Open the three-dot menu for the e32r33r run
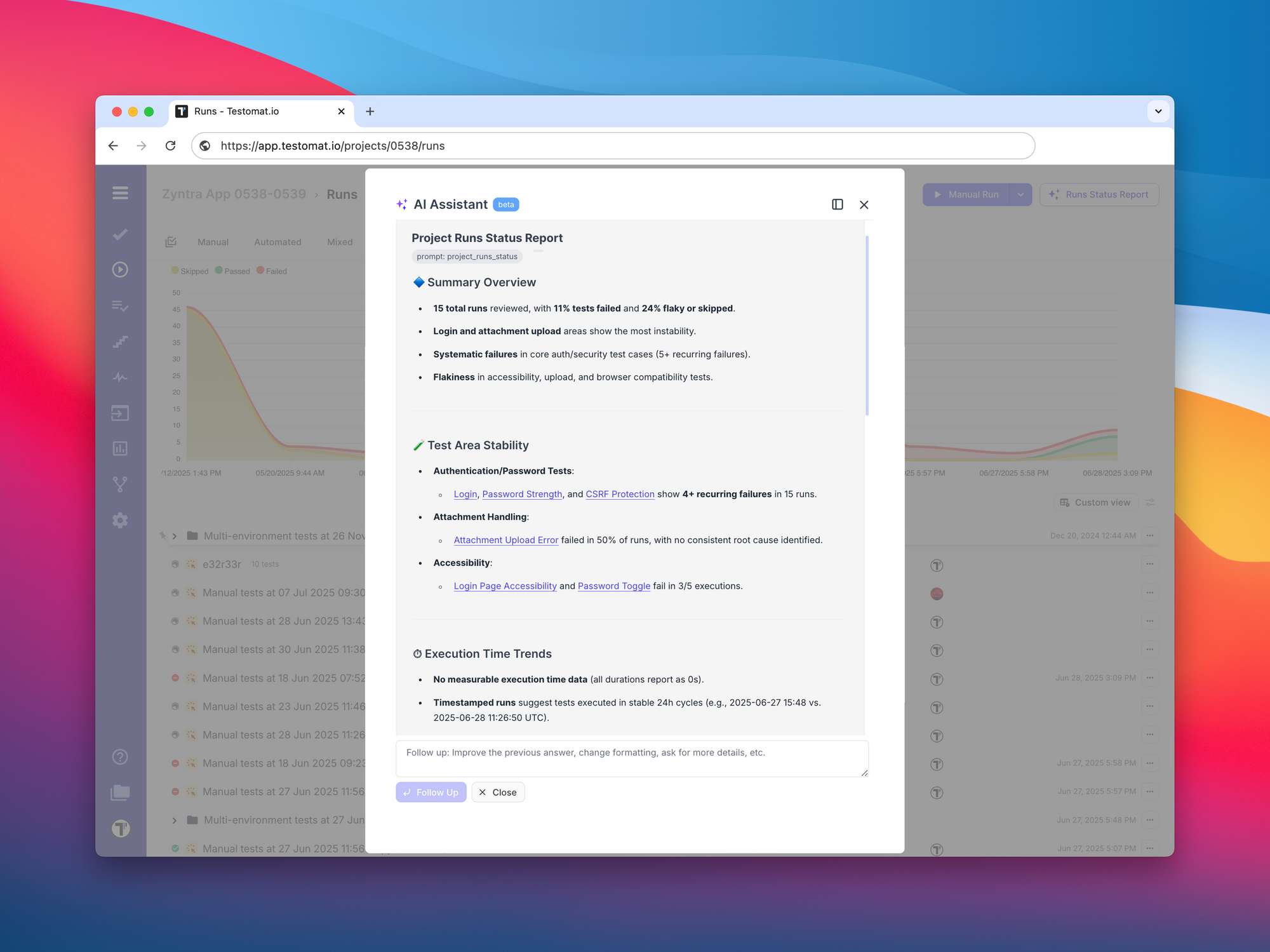1270x952 pixels. pos(1150,564)
